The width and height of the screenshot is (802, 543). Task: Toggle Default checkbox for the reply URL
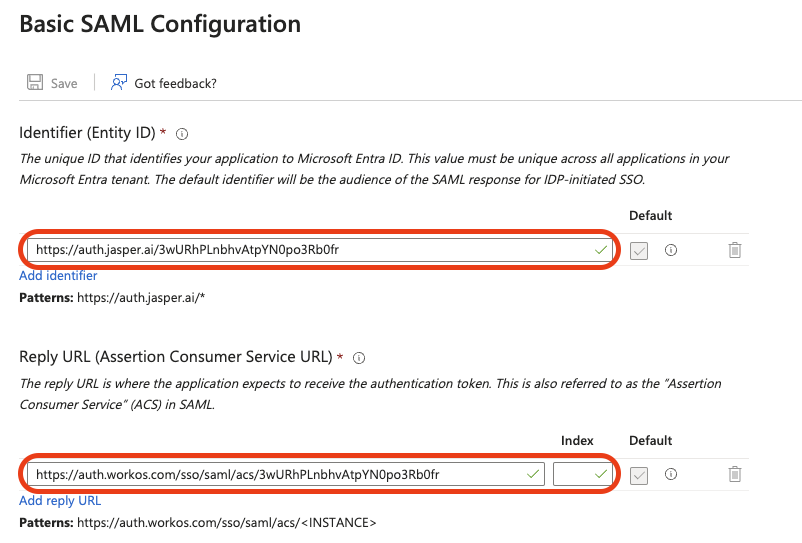pyautogui.click(x=640, y=474)
